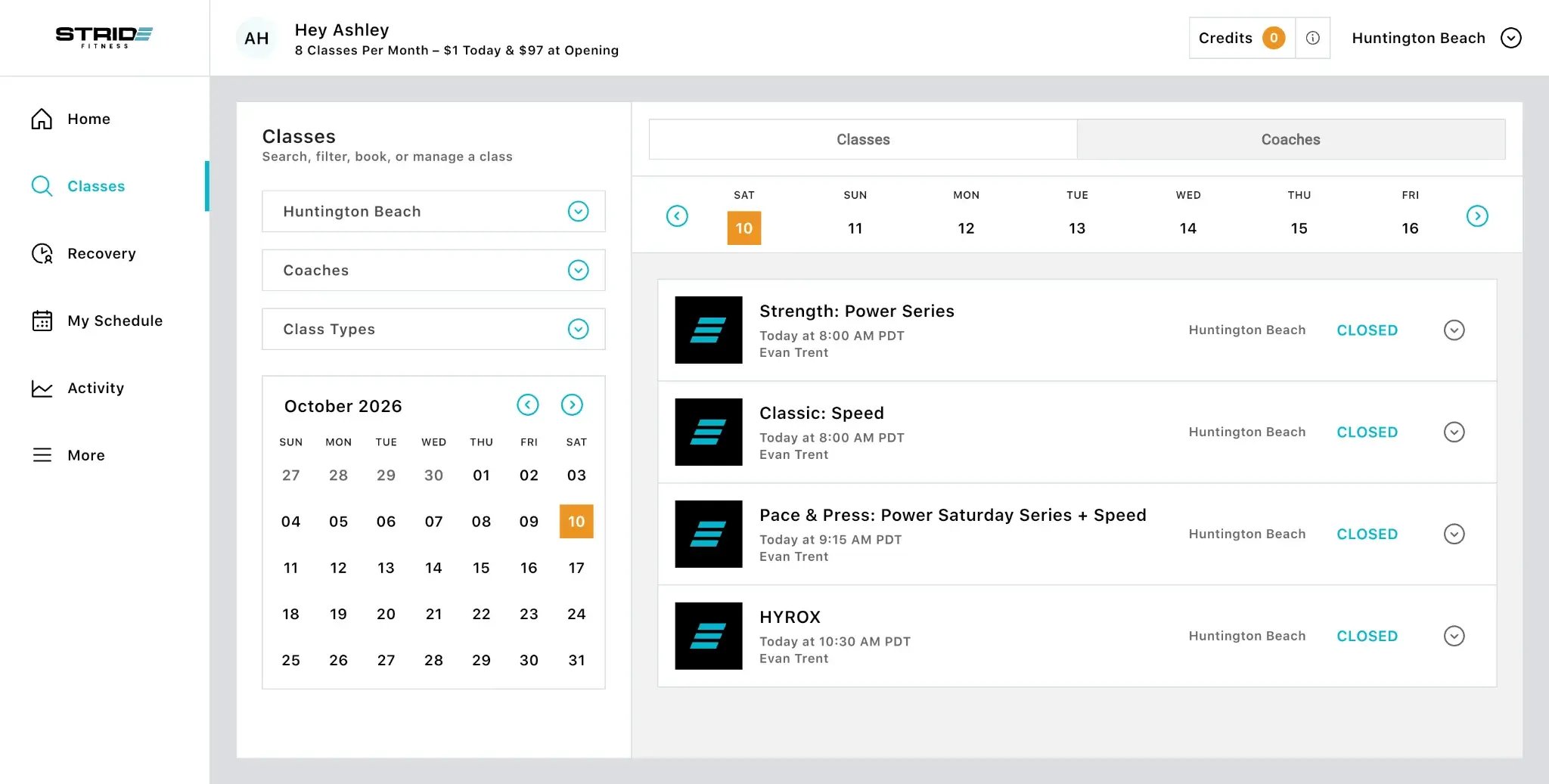This screenshot has height=784, width=1549.
Task: Click the orange credits count badge
Action: tap(1274, 38)
